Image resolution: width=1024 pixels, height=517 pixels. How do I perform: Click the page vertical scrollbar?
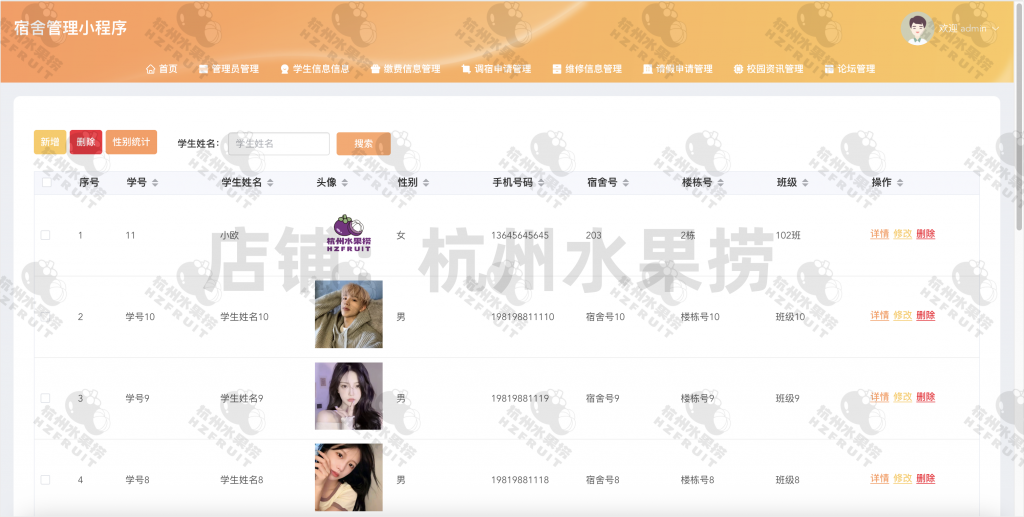1019,118
